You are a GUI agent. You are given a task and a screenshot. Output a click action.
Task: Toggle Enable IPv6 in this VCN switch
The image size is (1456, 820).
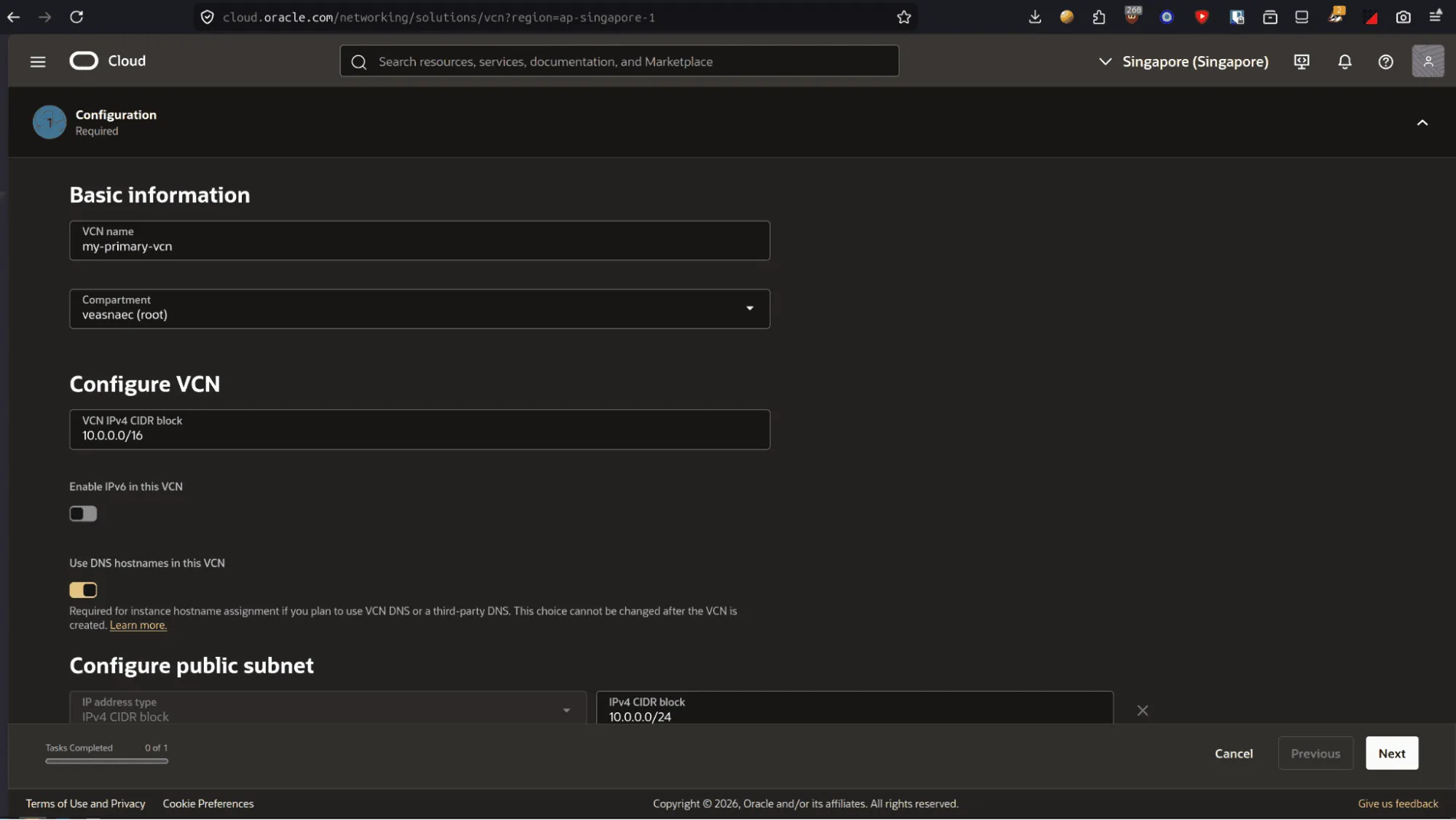click(83, 514)
